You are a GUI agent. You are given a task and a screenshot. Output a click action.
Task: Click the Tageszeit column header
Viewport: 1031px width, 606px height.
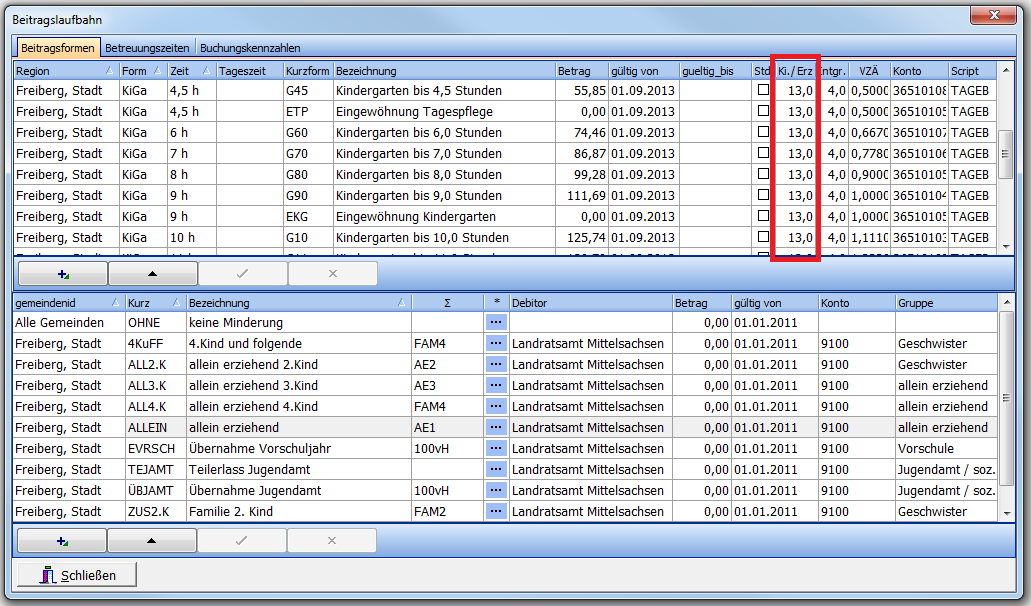click(x=250, y=71)
